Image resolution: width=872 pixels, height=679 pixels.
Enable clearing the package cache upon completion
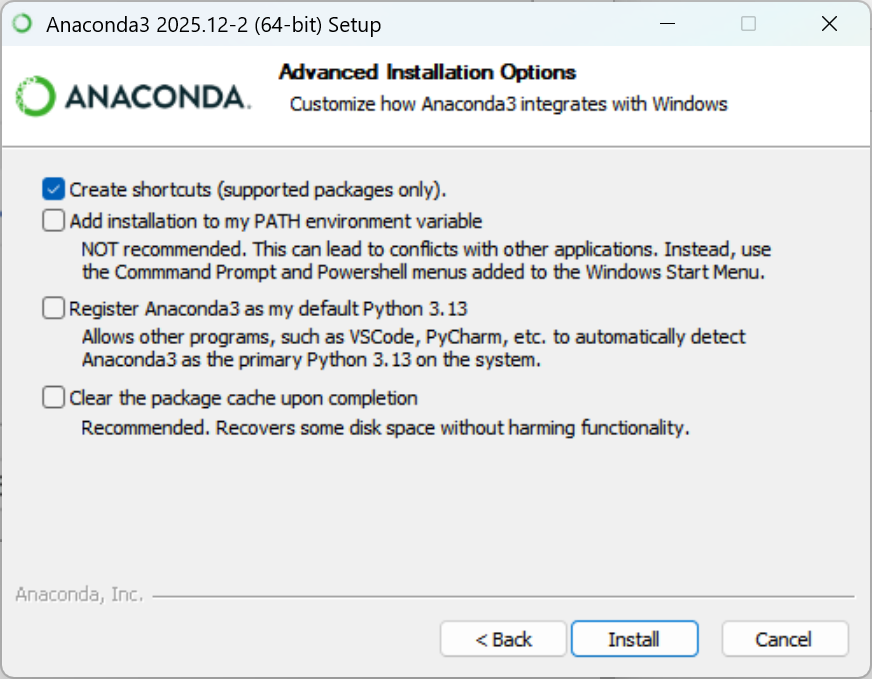click(54, 398)
